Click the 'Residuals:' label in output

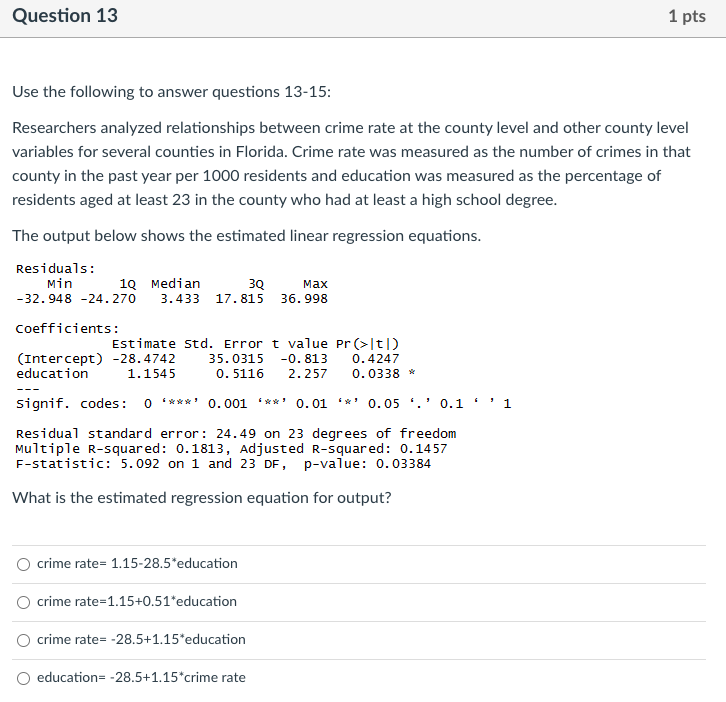(x=56, y=269)
